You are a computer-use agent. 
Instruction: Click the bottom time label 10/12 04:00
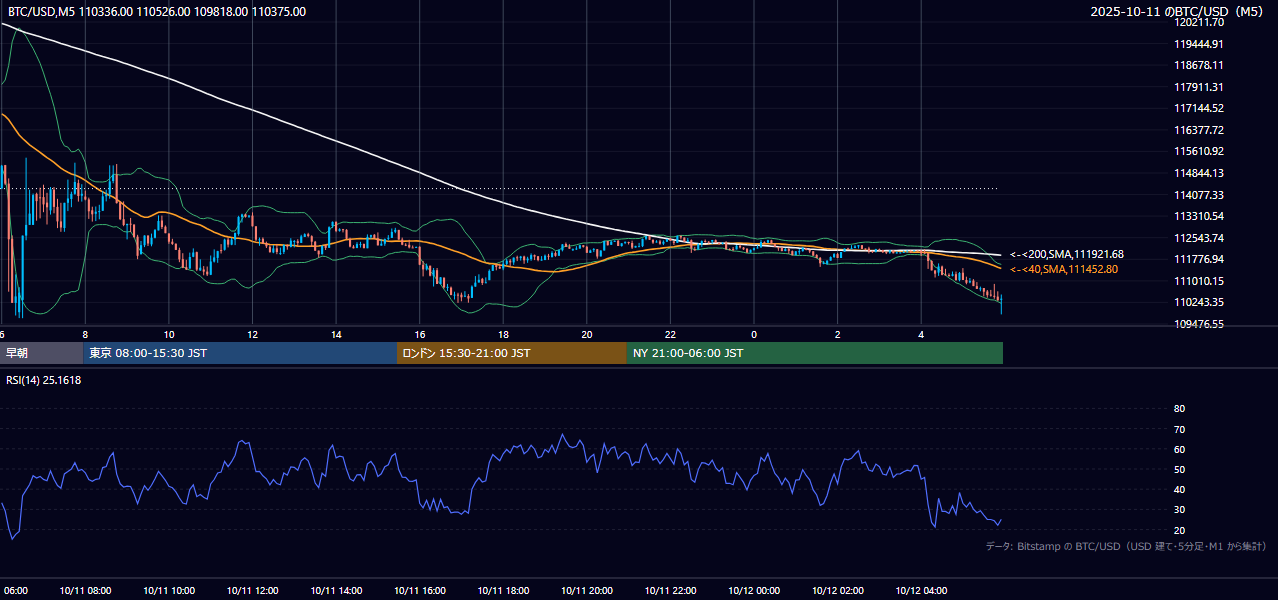click(921, 591)
